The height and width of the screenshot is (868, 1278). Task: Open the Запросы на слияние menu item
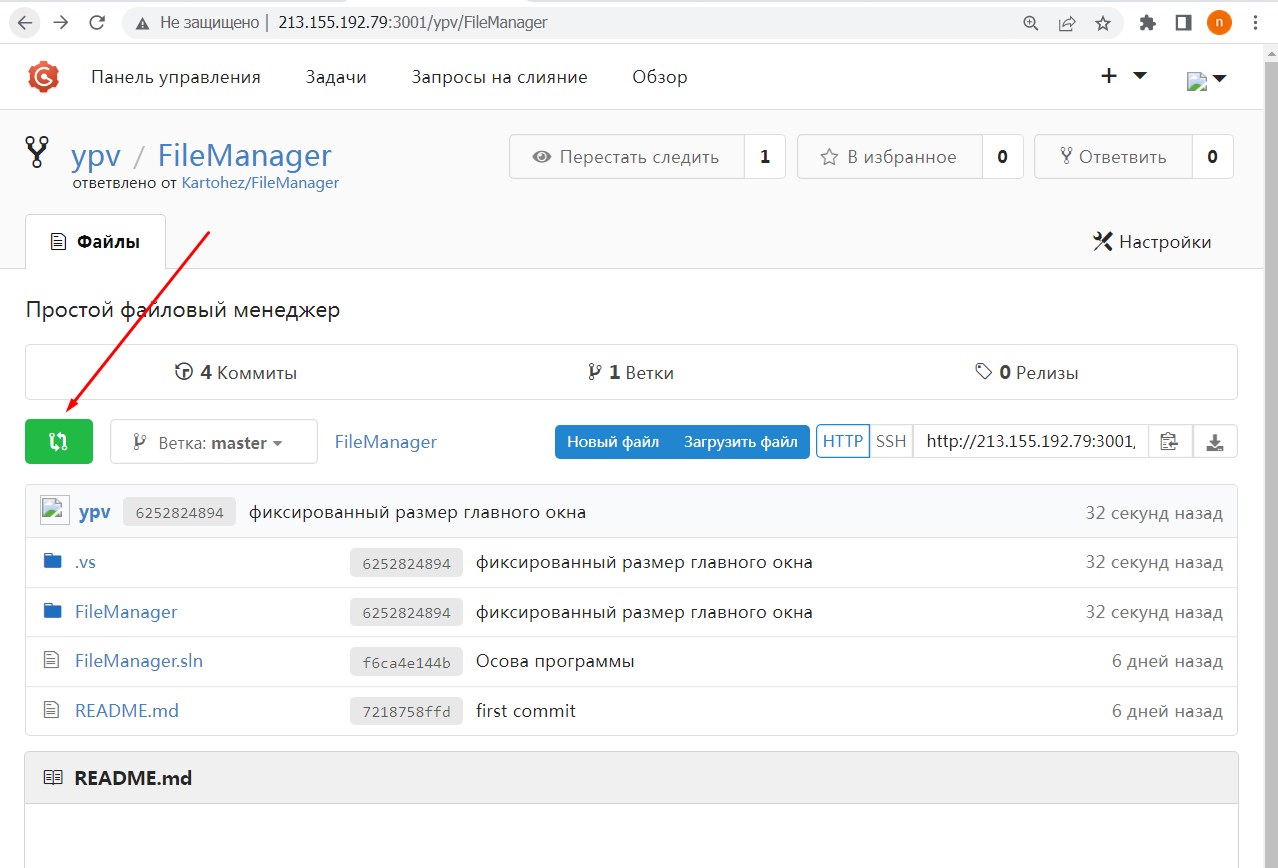tap(499, 77)
